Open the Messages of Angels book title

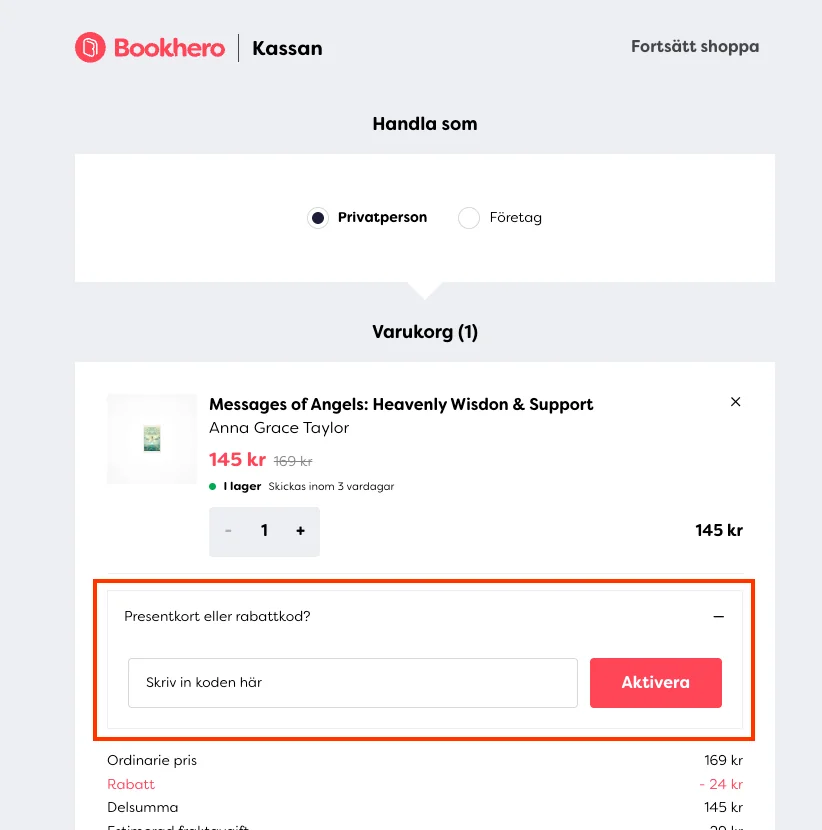(400, 404)
